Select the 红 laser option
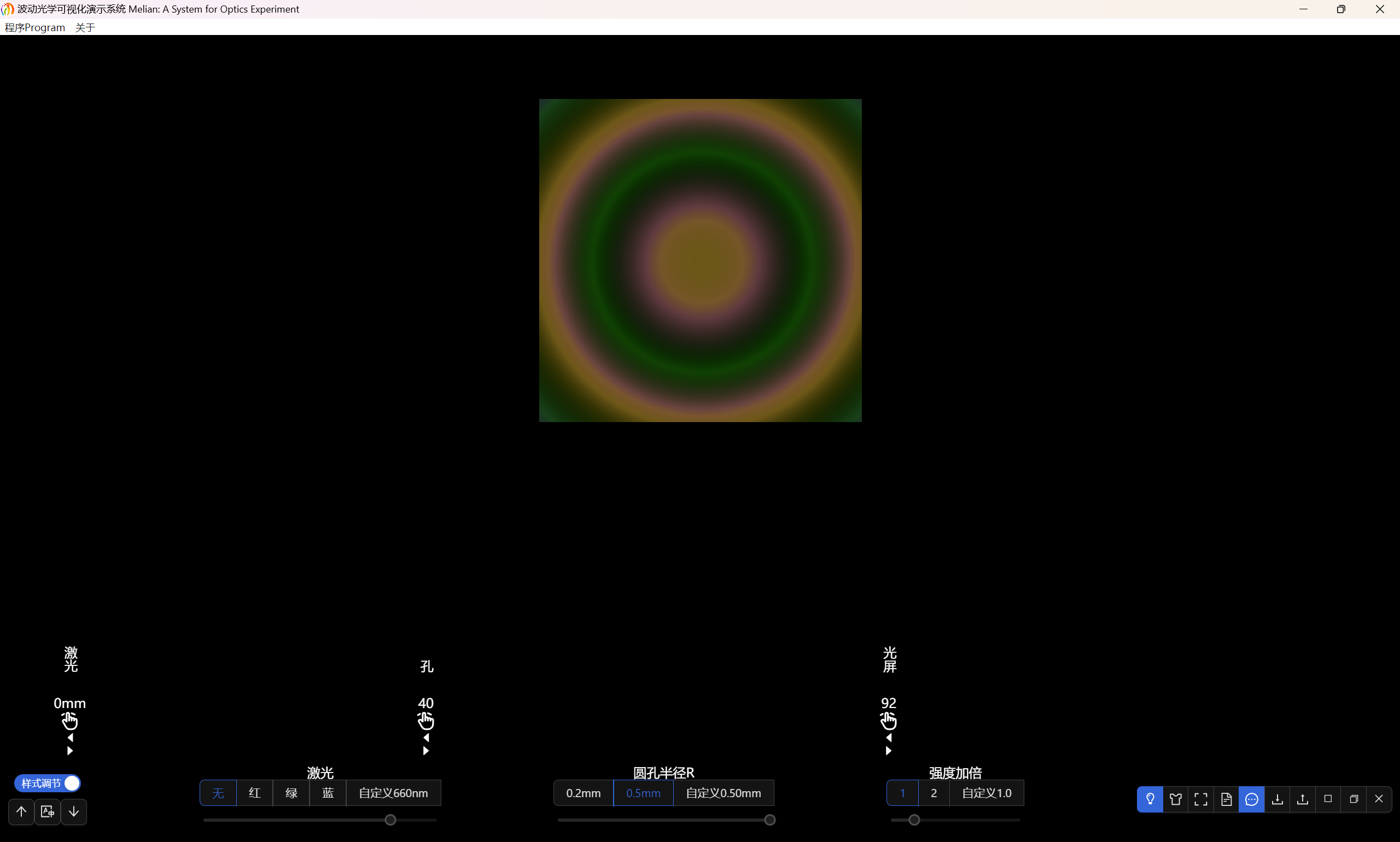This screenshot has height=842, width=1400. pos(255,793)
